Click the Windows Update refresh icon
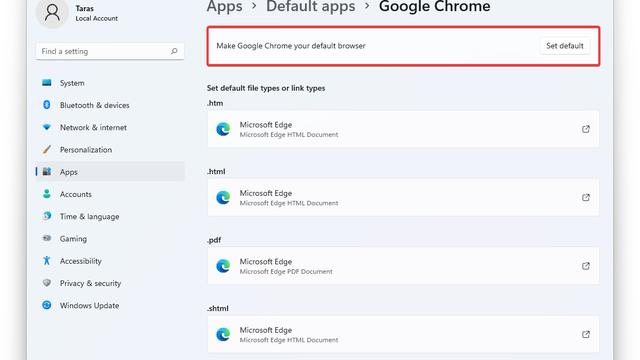The image size is (640, 360). click(47, 305)
